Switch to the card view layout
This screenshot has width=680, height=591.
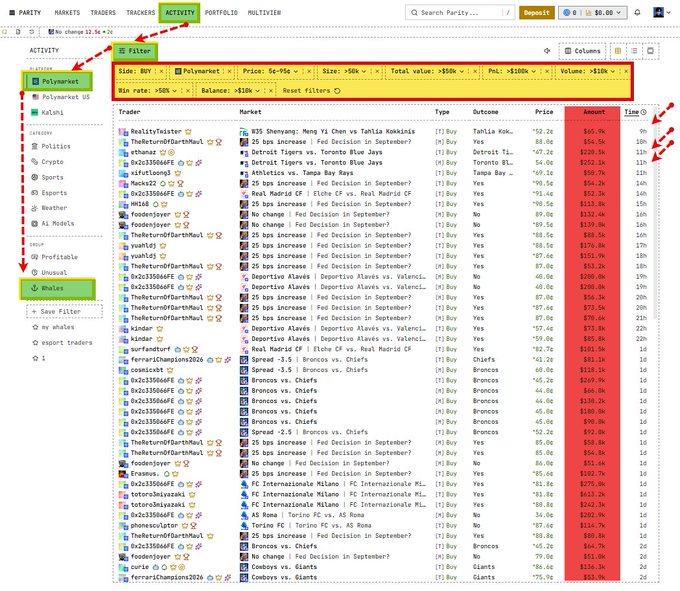650,51
